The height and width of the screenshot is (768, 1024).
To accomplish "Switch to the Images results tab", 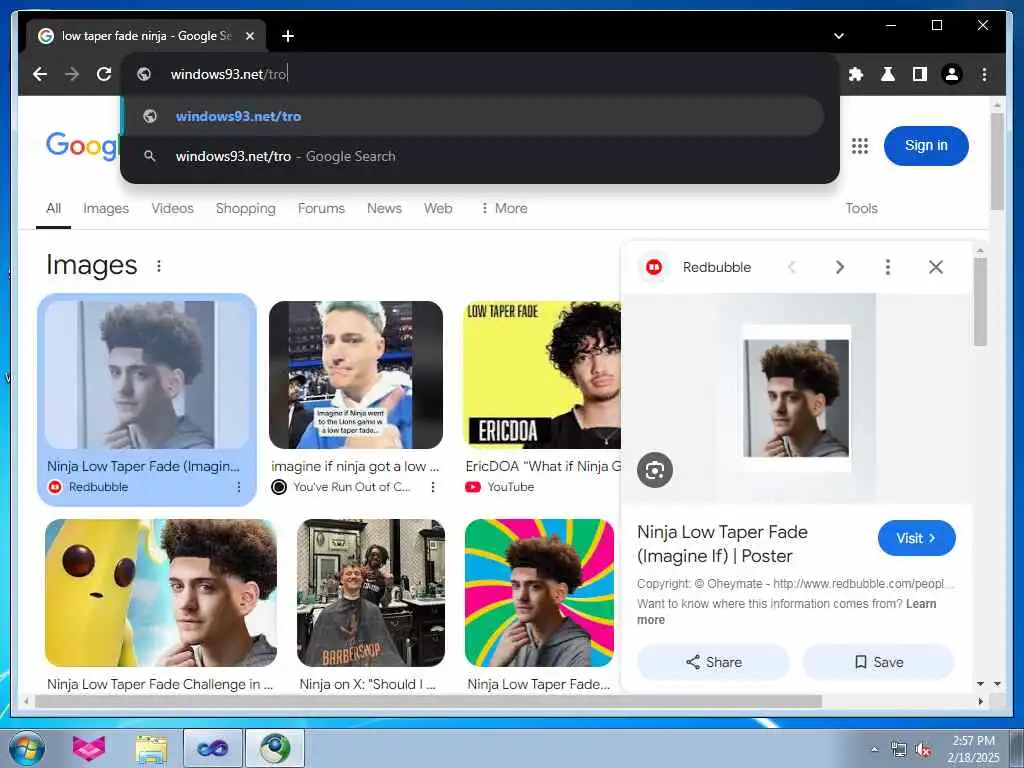I will point(106,208).
